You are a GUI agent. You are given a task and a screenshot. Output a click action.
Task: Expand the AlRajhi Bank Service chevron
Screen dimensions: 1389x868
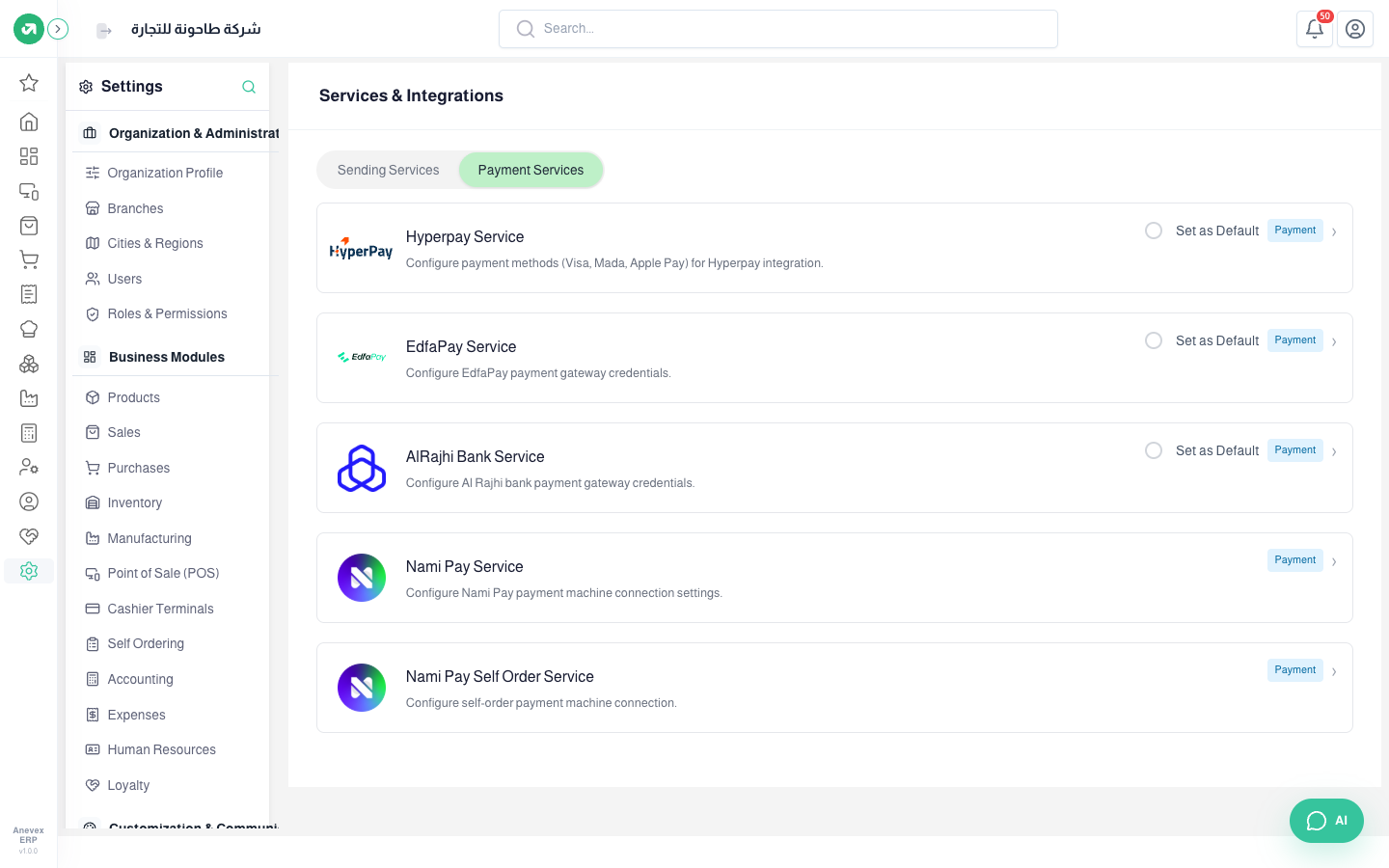pyautogui.click(x=1334, y=451)
